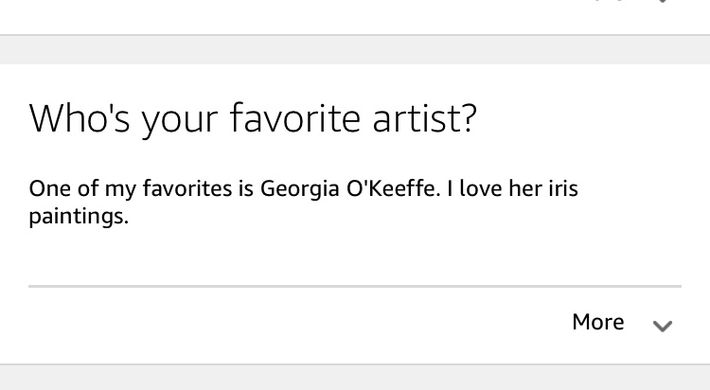
Task: Click the name "O'Keeffe" in the response
Action: click(x=393, y=188)
